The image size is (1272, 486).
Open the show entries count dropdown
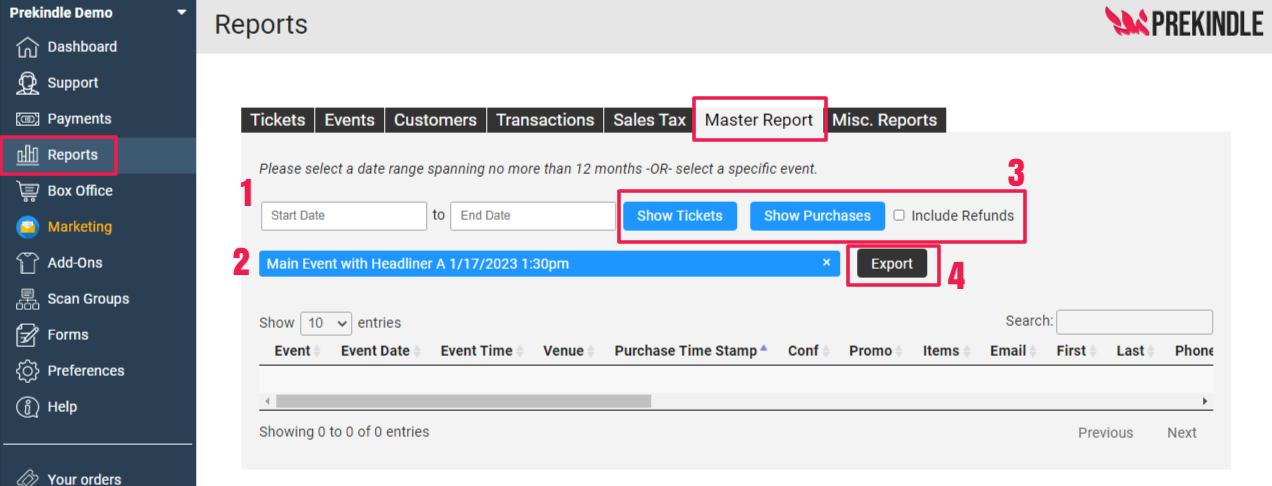pyautogui.click(x=326, y=323)
